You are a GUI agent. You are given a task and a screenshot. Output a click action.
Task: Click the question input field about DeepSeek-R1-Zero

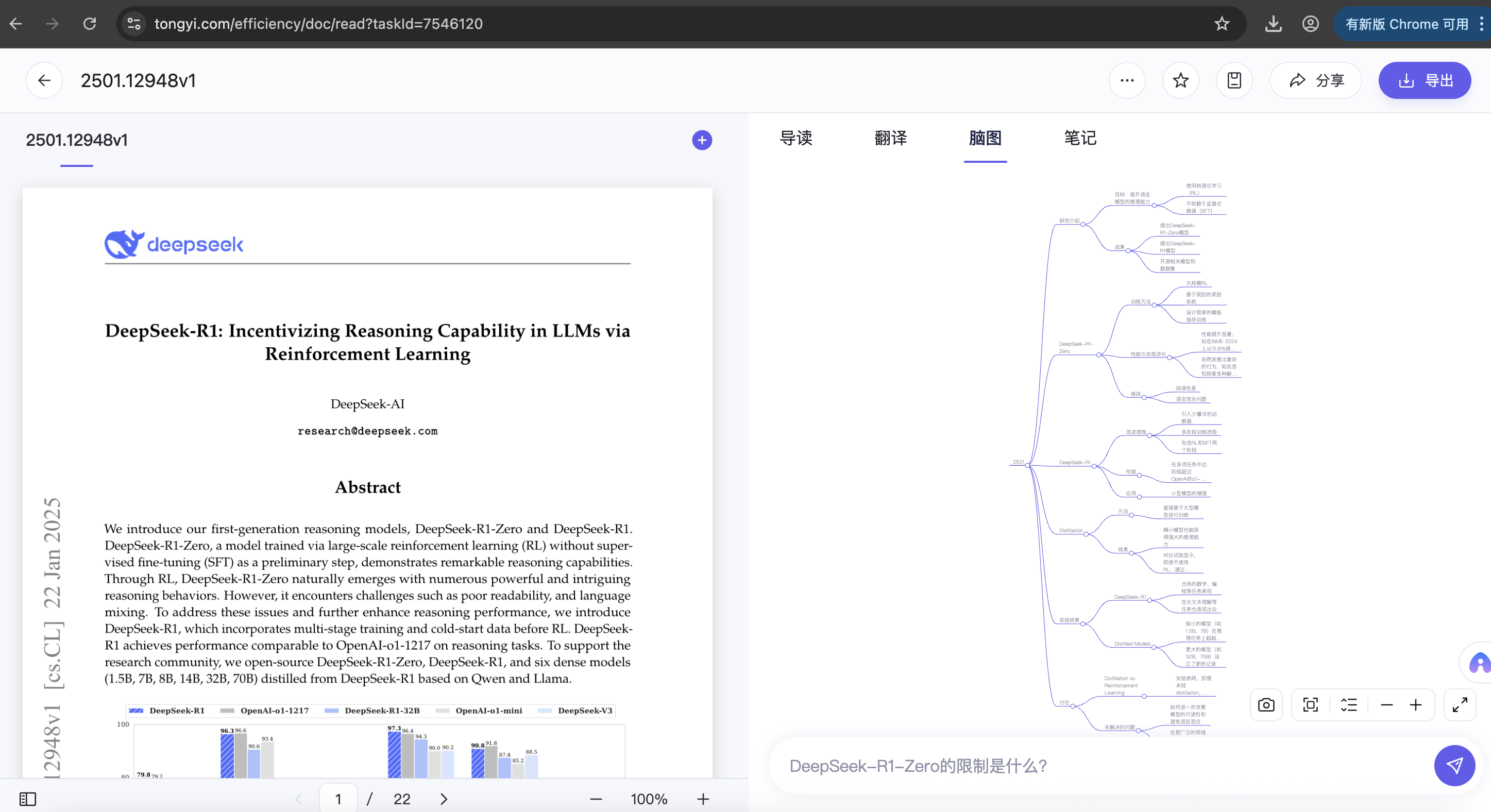coord(1100,766)
